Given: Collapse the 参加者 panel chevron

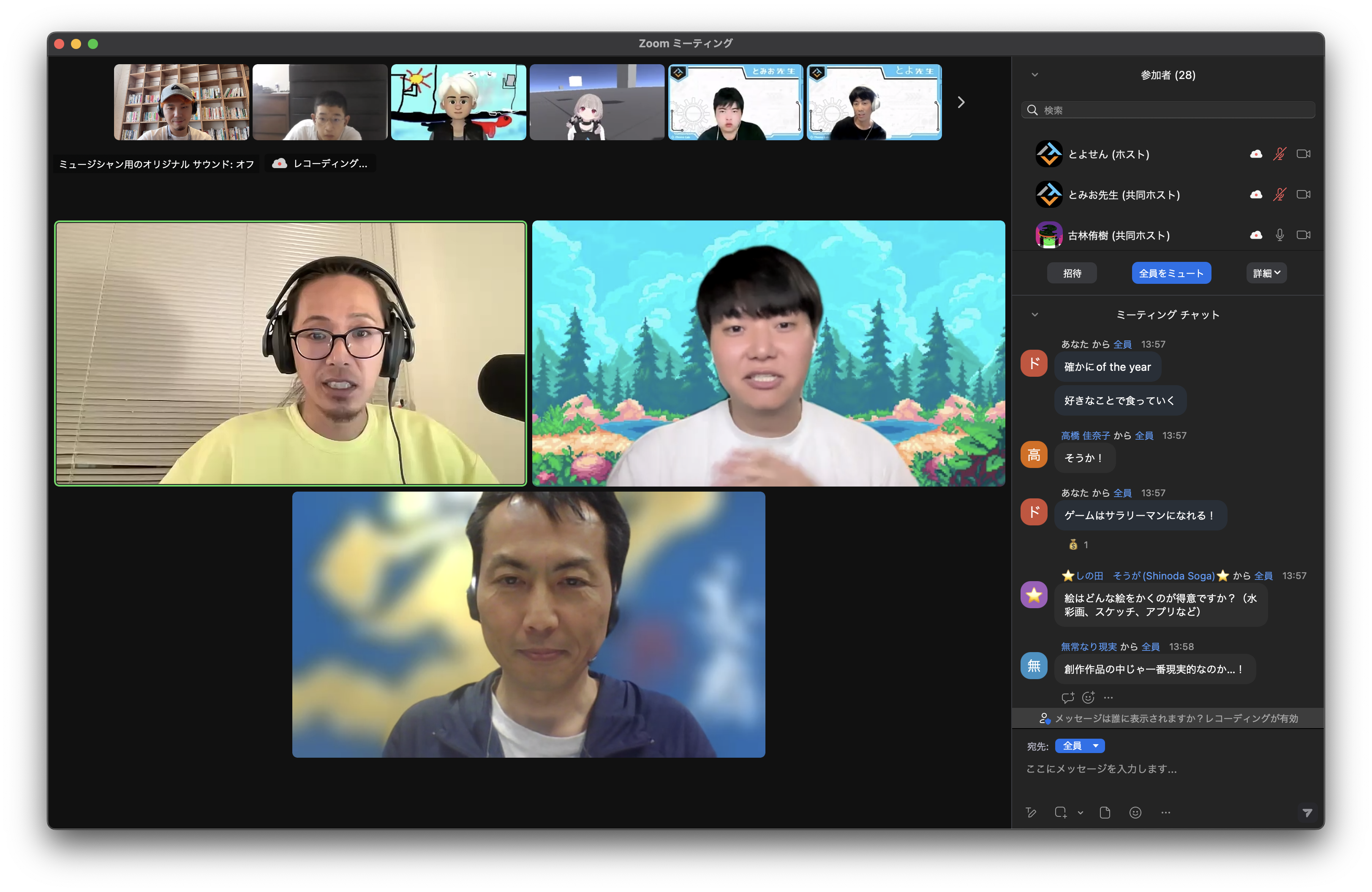Looking at the screenshot, I should coord(1035,75).
